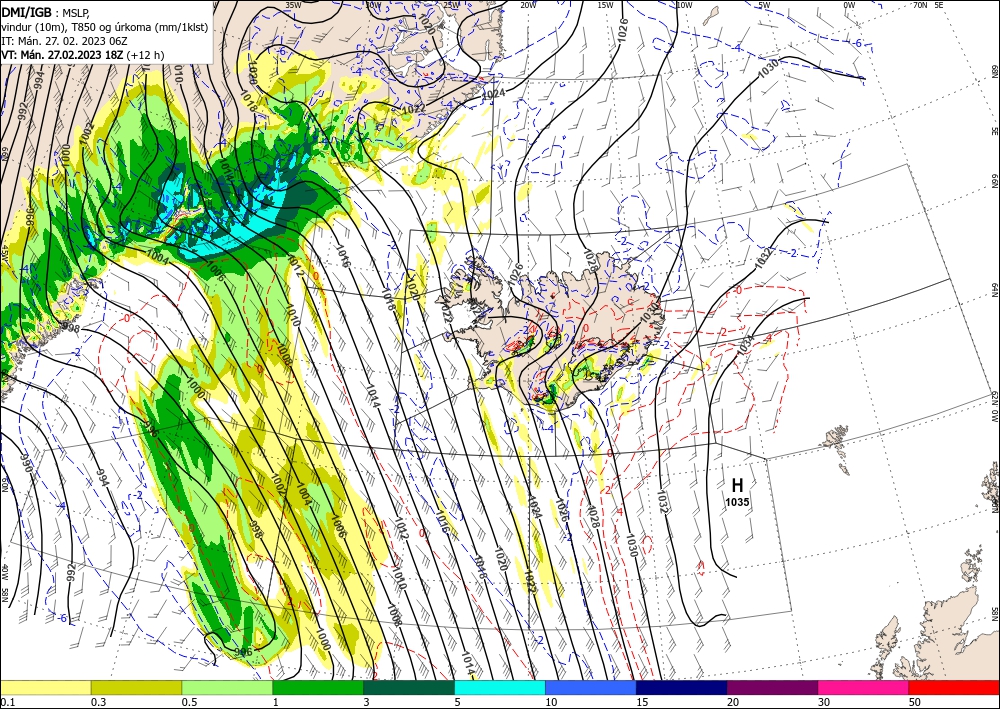Click the "10" legend value

coord(551,702)
